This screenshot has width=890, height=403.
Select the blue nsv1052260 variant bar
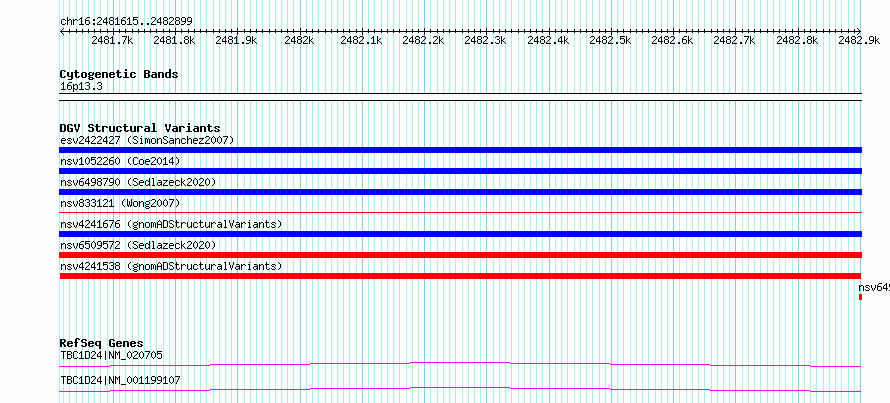461,171
